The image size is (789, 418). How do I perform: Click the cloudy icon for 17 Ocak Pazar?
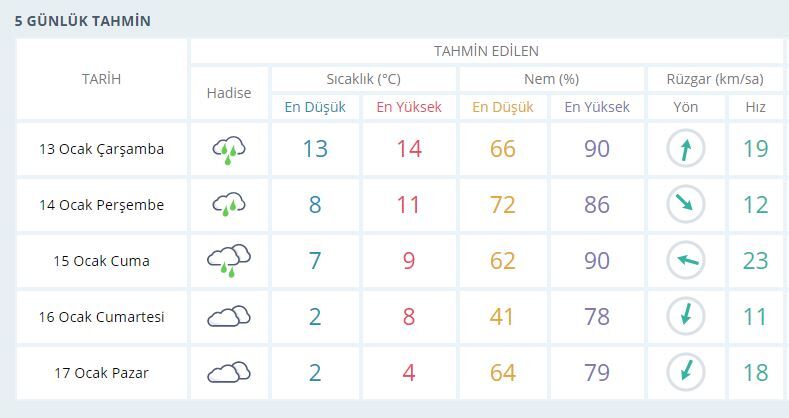[x=229, y=373]
